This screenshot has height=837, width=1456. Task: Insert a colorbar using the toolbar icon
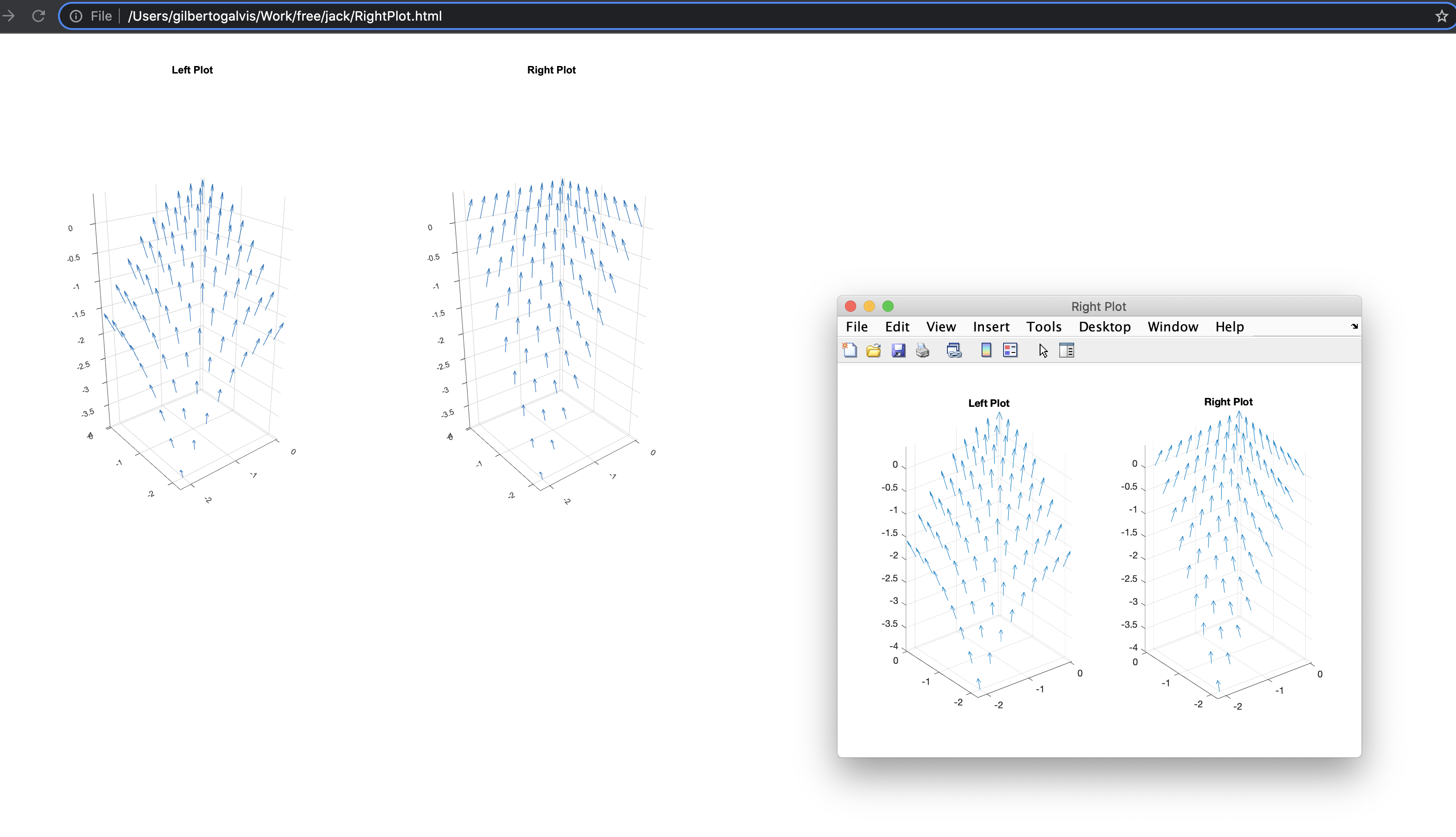pos(986,350)
